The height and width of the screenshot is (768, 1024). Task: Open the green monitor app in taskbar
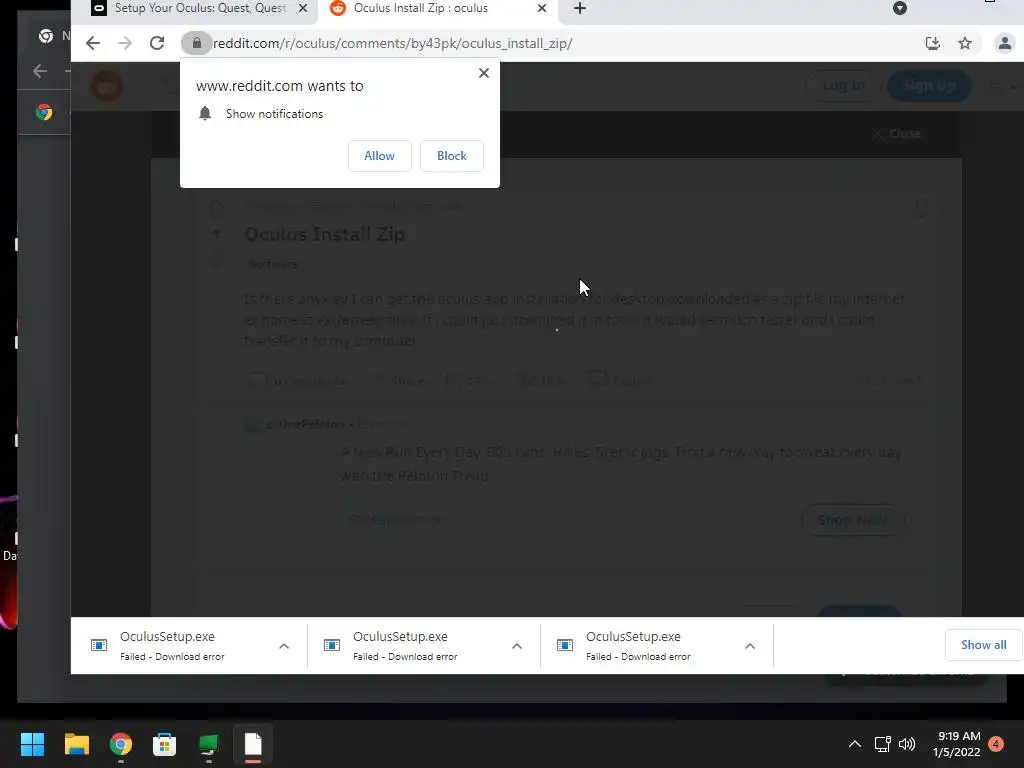pos(209,744)
